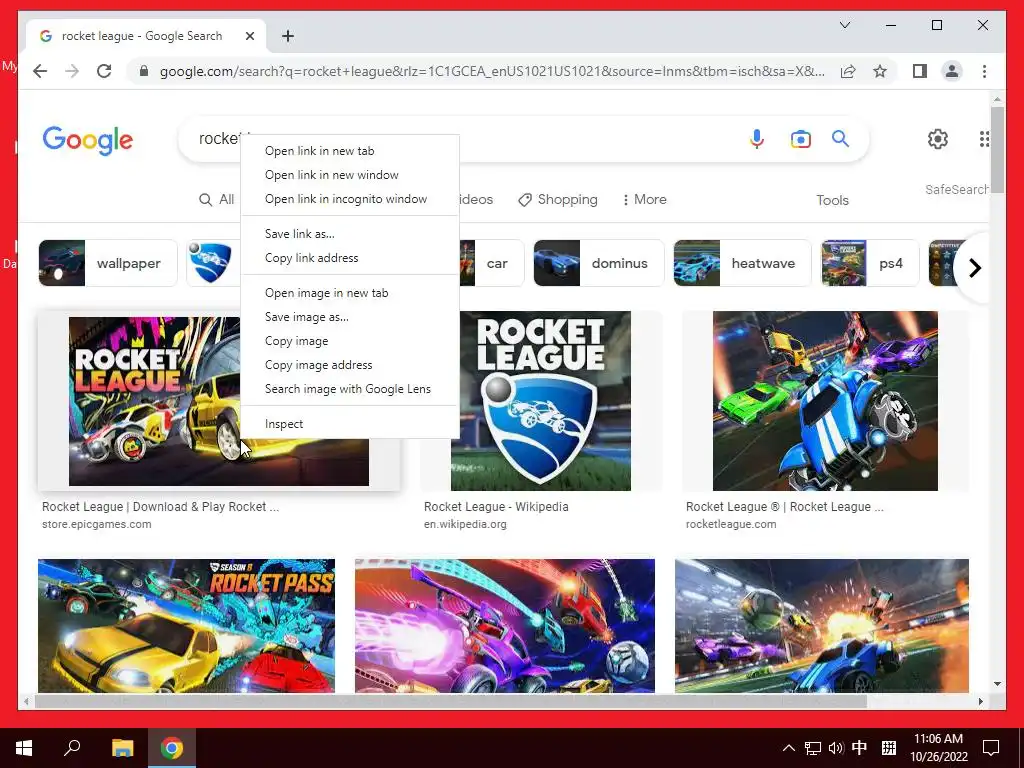Open Google quick settings gear
The image size is (1024, 768).
point(938,138)
